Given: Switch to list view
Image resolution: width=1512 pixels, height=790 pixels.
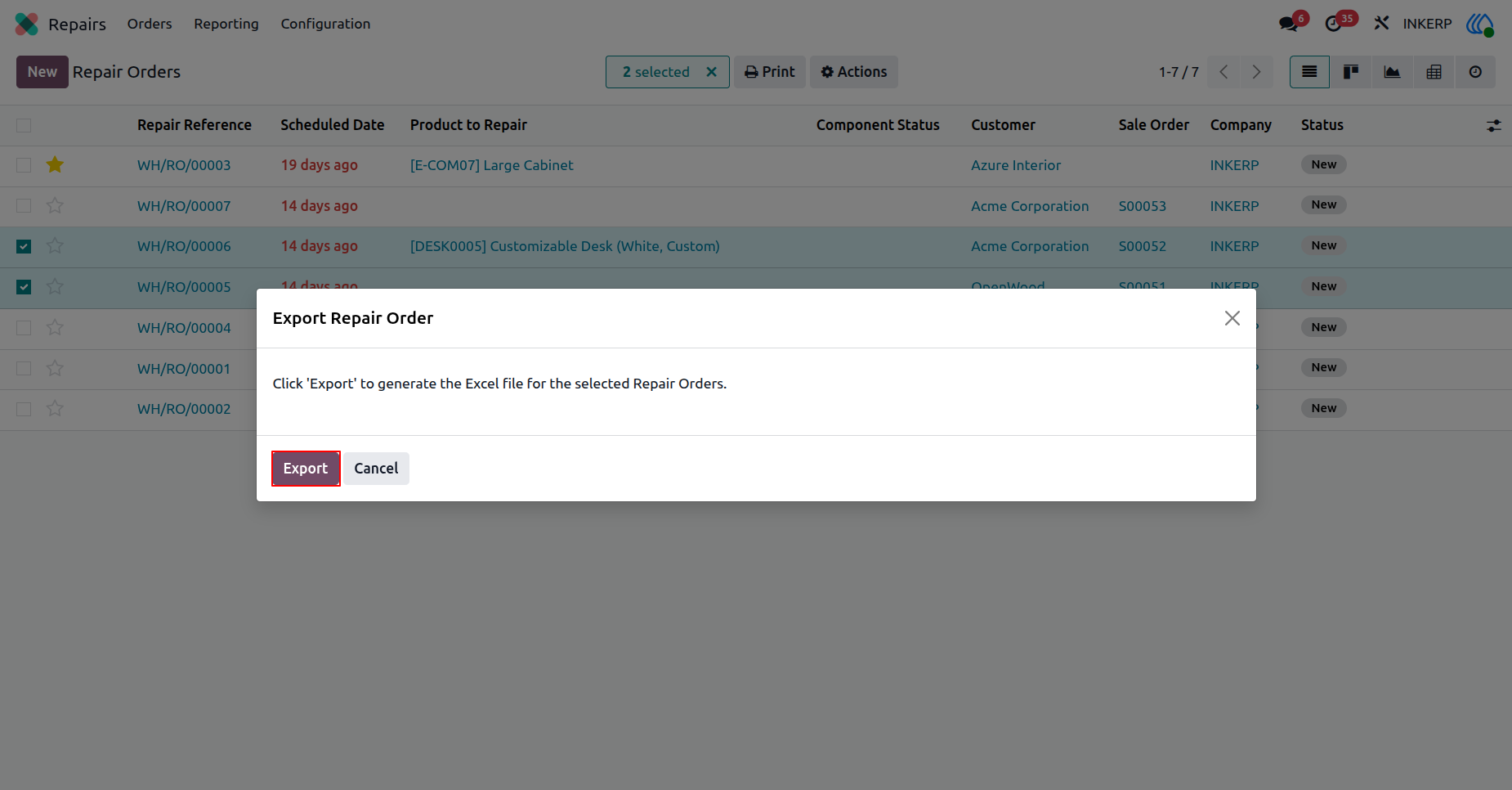Looking at the screenshot, I should pos(1309,72).
